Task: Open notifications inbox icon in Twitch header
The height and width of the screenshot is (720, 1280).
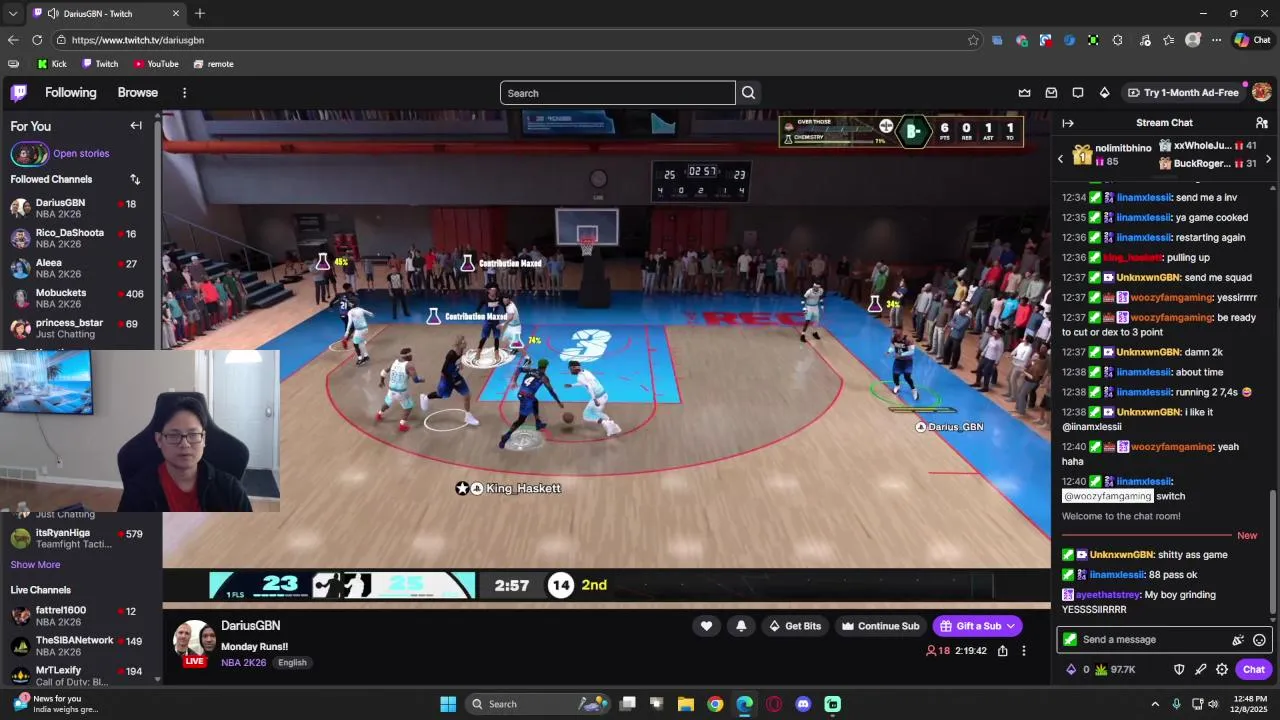Action: pos(1051,93)
